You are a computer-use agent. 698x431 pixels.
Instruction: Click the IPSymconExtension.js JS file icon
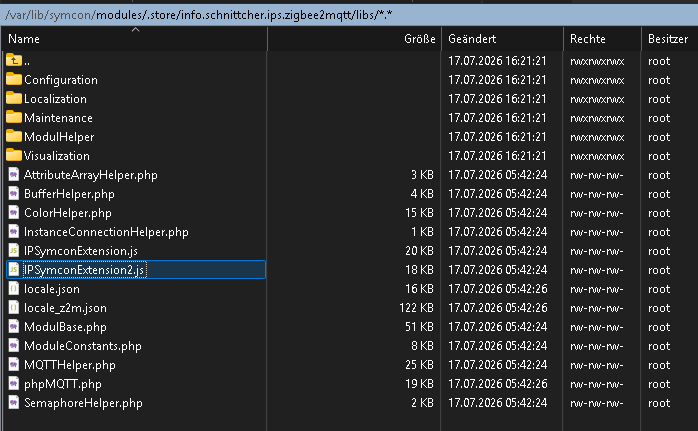(x=14, y=251)
